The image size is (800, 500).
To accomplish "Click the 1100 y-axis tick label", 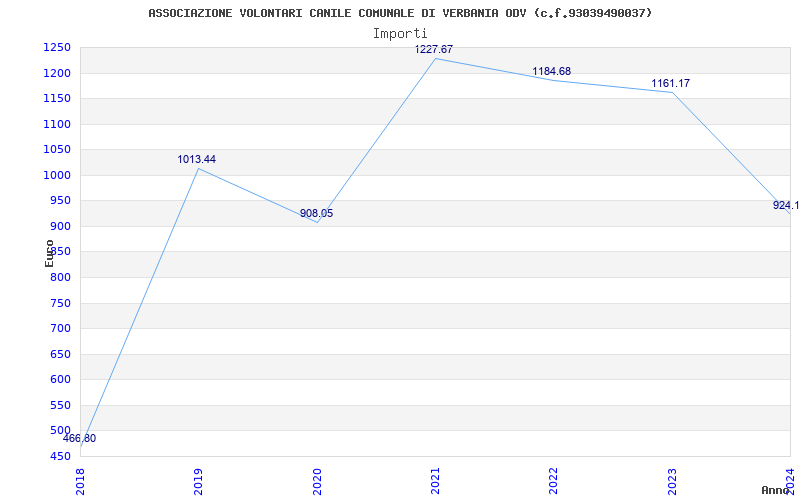I will (x=57, y=124).
